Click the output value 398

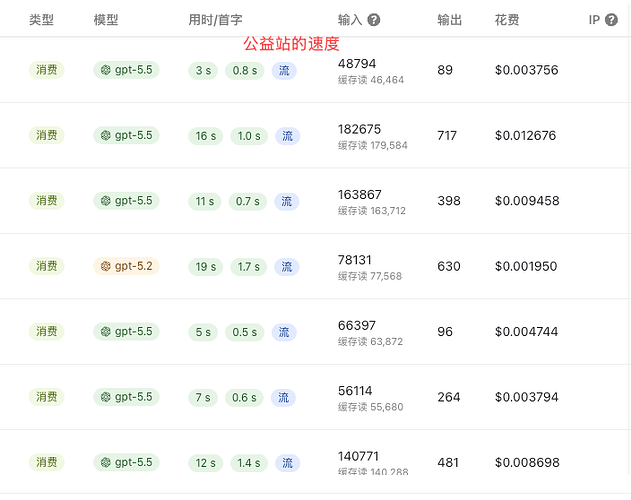tap(449, 200)
